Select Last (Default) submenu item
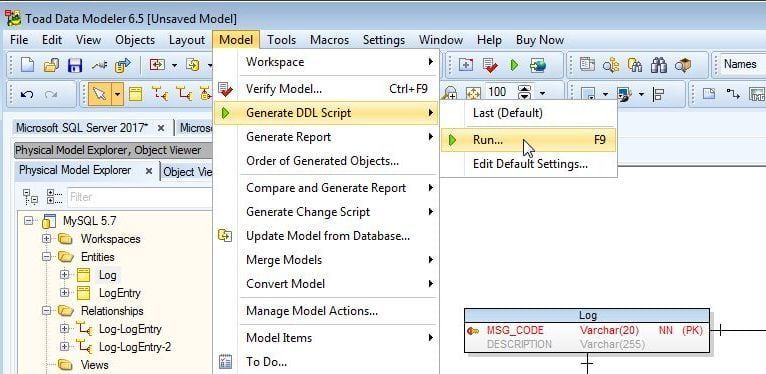Viewport: 766px width, 374px height. tap(529, 113)
